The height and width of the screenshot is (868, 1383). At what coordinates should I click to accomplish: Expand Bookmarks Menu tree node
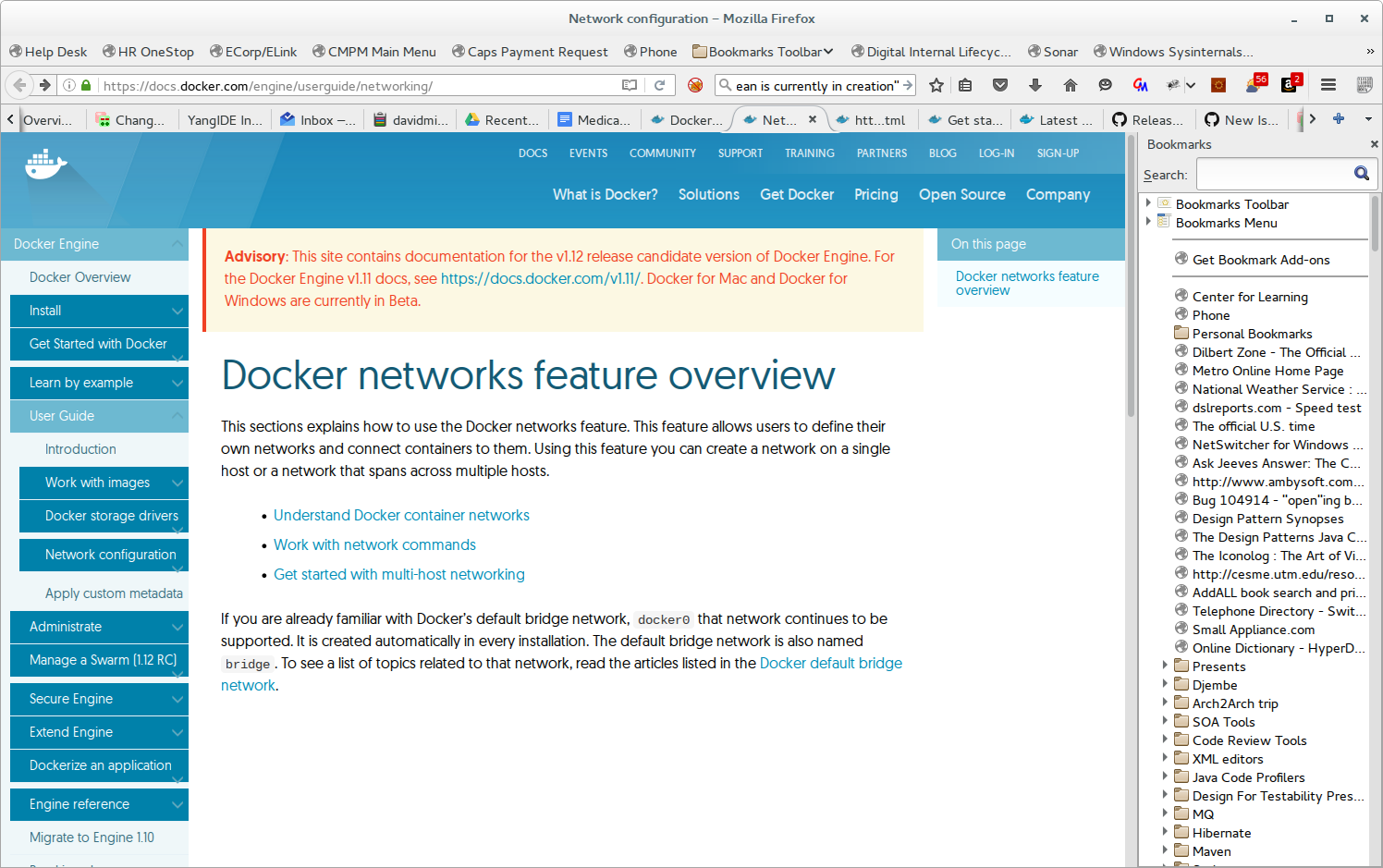pos(1149,222)
